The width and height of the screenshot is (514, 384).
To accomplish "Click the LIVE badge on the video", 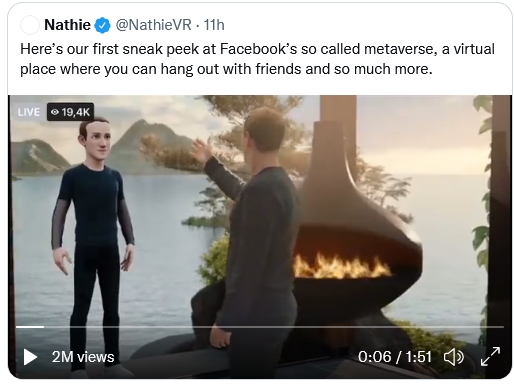I will coord(29,112).
